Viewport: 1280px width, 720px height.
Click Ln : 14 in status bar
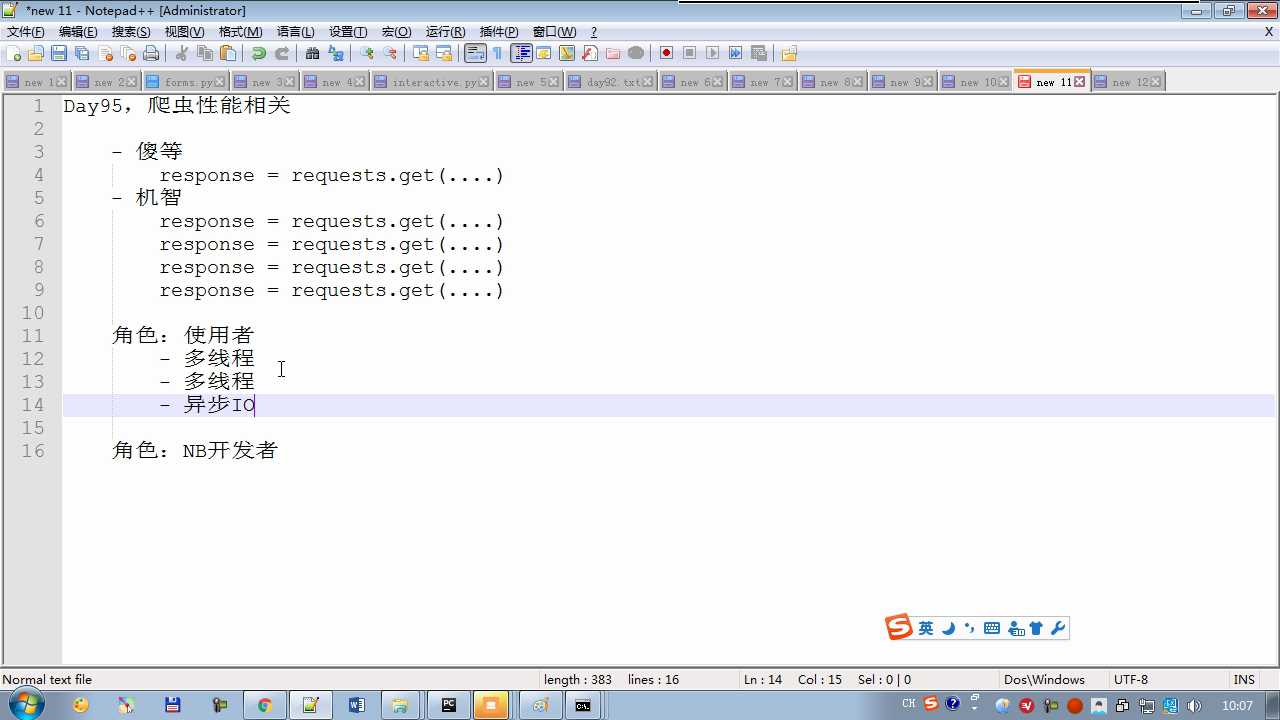[763, 680]
